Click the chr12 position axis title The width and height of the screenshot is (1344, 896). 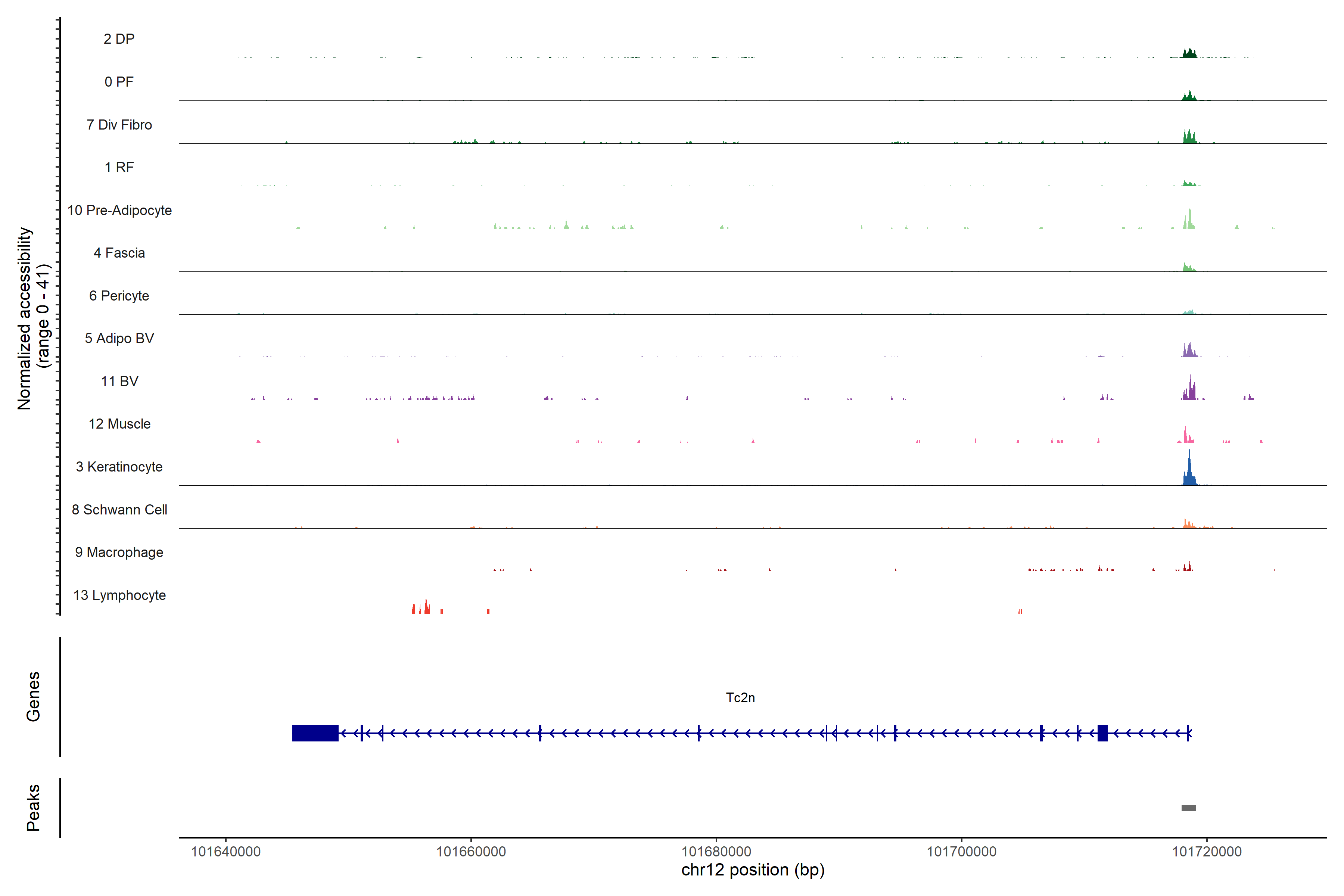pos(753,870)
